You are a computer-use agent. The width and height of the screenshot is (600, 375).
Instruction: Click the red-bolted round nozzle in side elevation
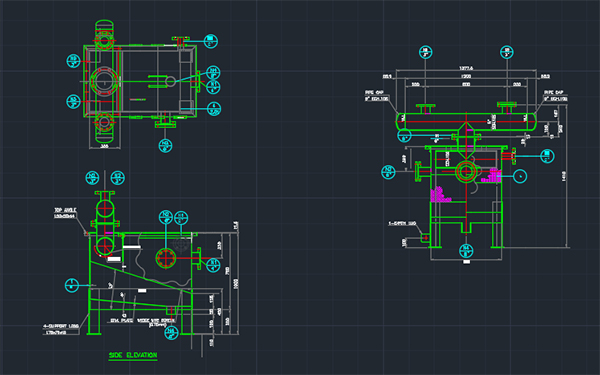click(166, 258)
